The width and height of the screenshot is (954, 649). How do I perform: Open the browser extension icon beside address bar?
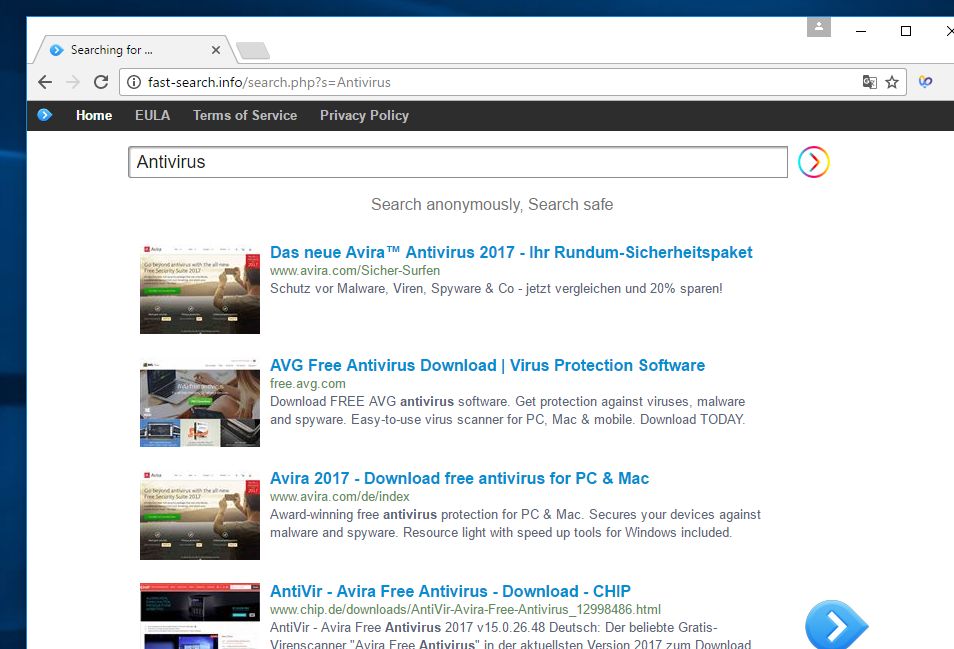pos(925,82)
